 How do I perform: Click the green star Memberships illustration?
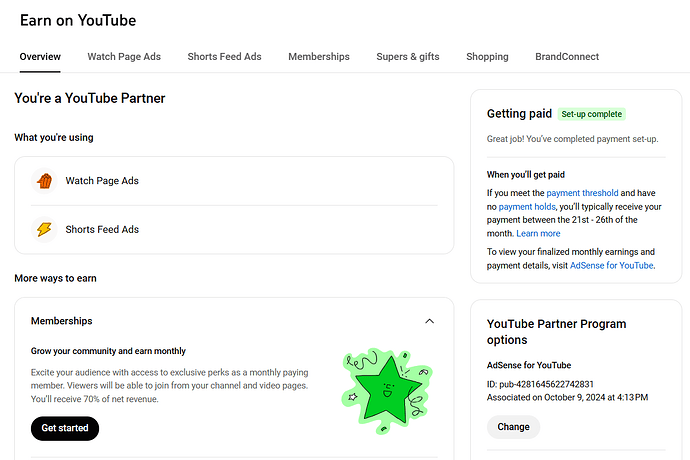(x=385, y=386)
